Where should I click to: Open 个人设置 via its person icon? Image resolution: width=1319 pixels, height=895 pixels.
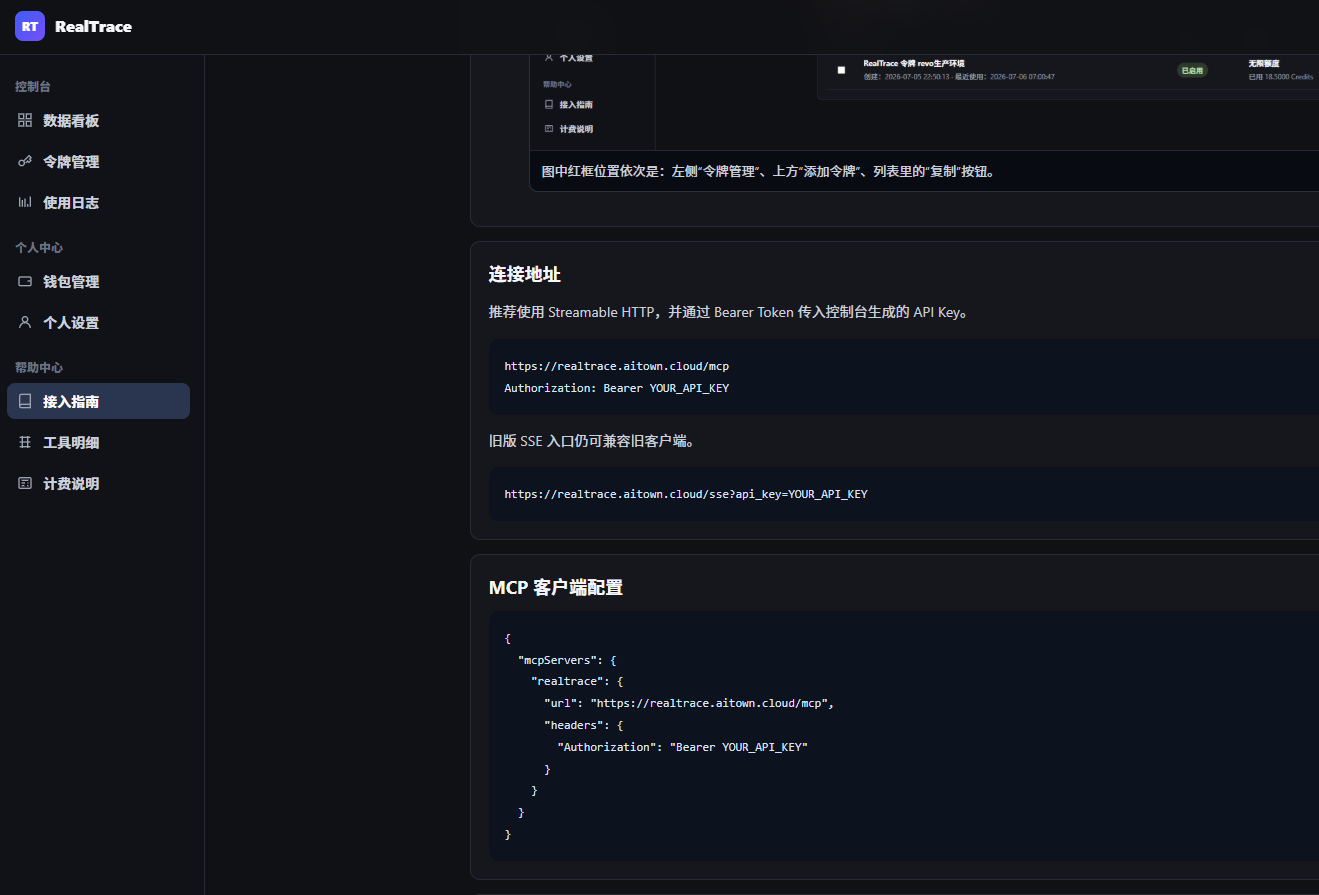pyautogui.click(x=25, y=323)
